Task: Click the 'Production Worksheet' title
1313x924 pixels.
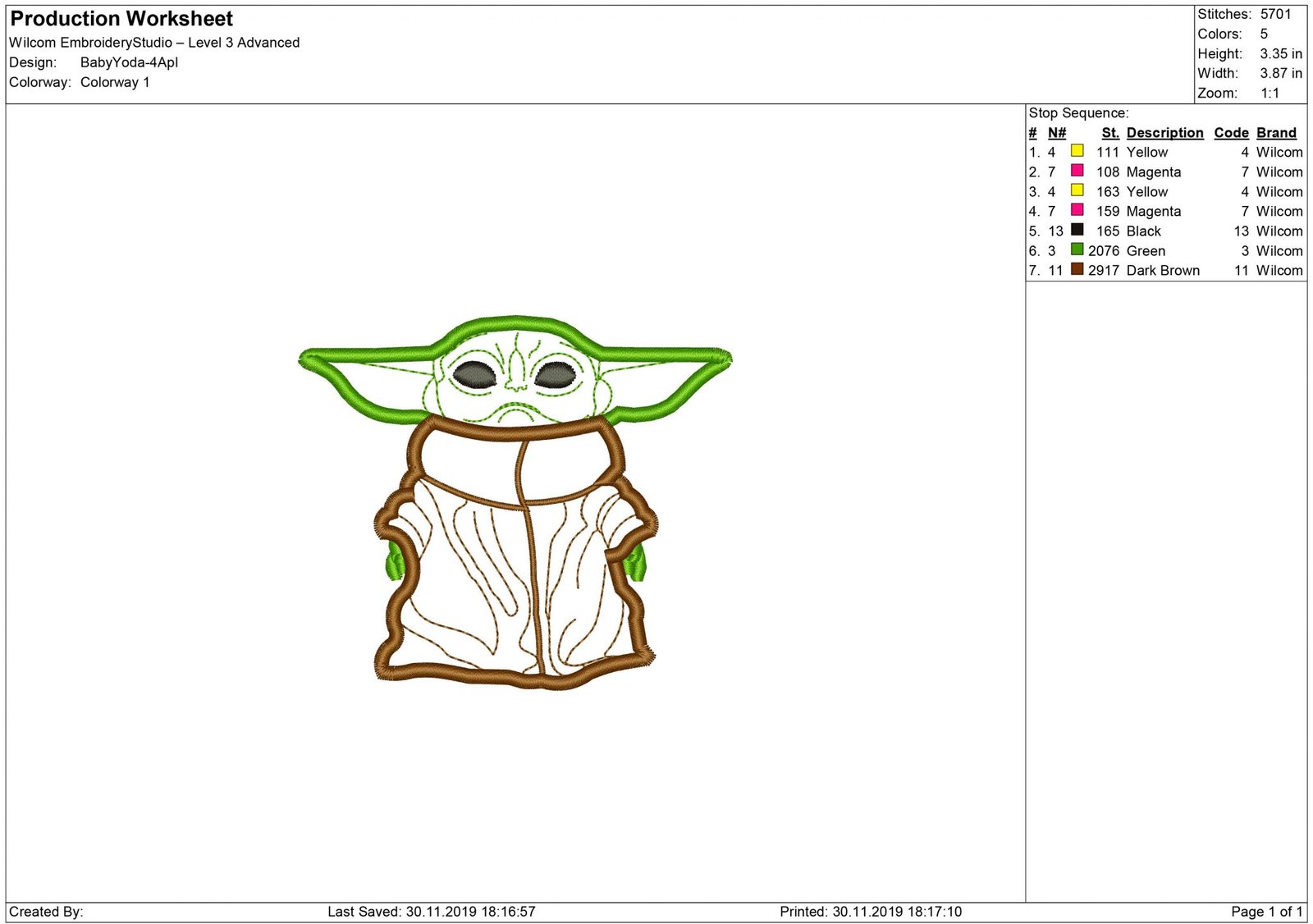Action: coord(121,19)
